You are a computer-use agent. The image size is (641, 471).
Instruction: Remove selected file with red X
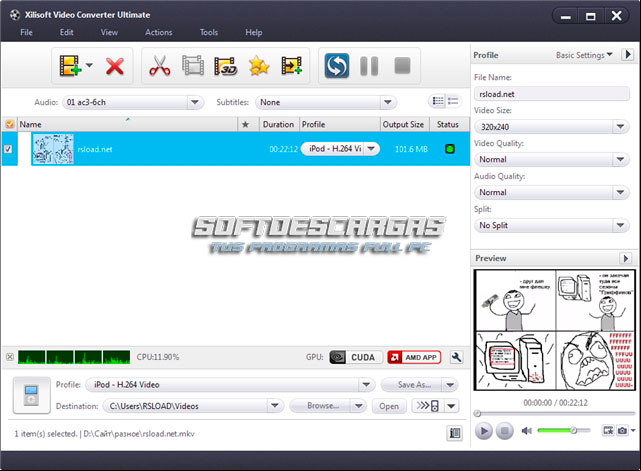pos(115,66)
